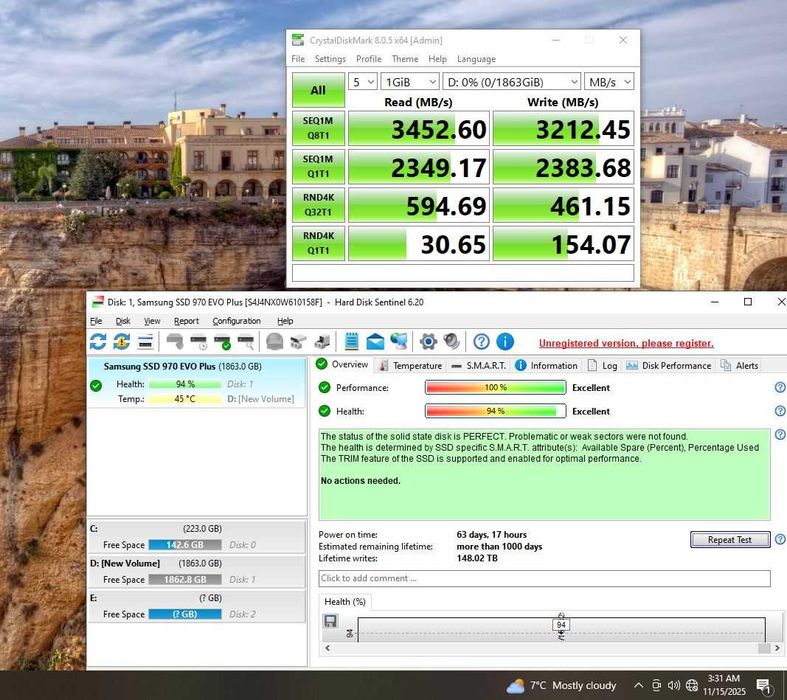Click the help icon beside Performance rating
The height and width of the screenshot is (700, 787).
point(780,387)
